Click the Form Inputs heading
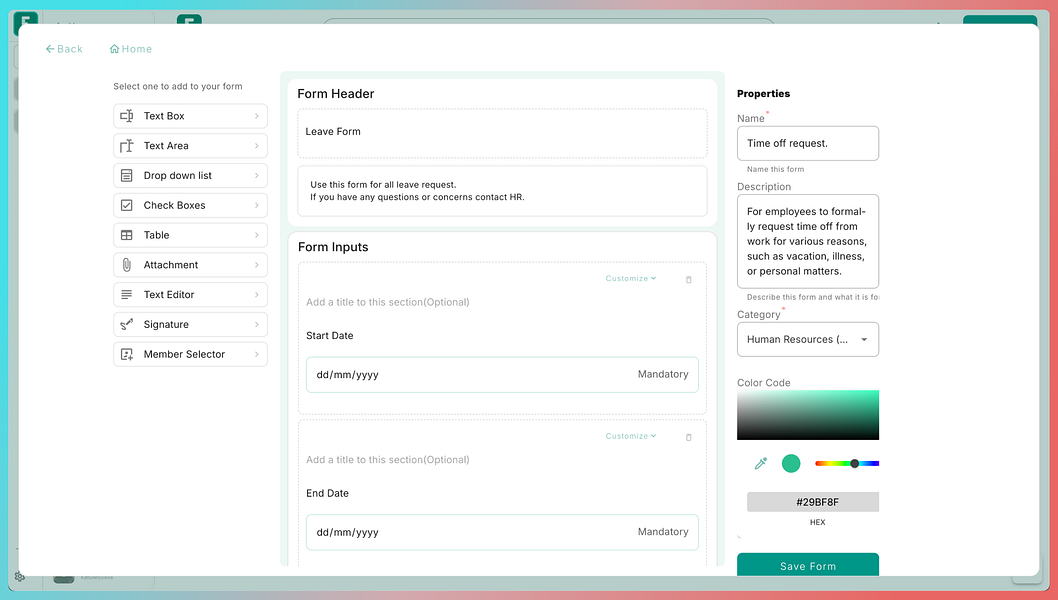 [x=333, y=247]
